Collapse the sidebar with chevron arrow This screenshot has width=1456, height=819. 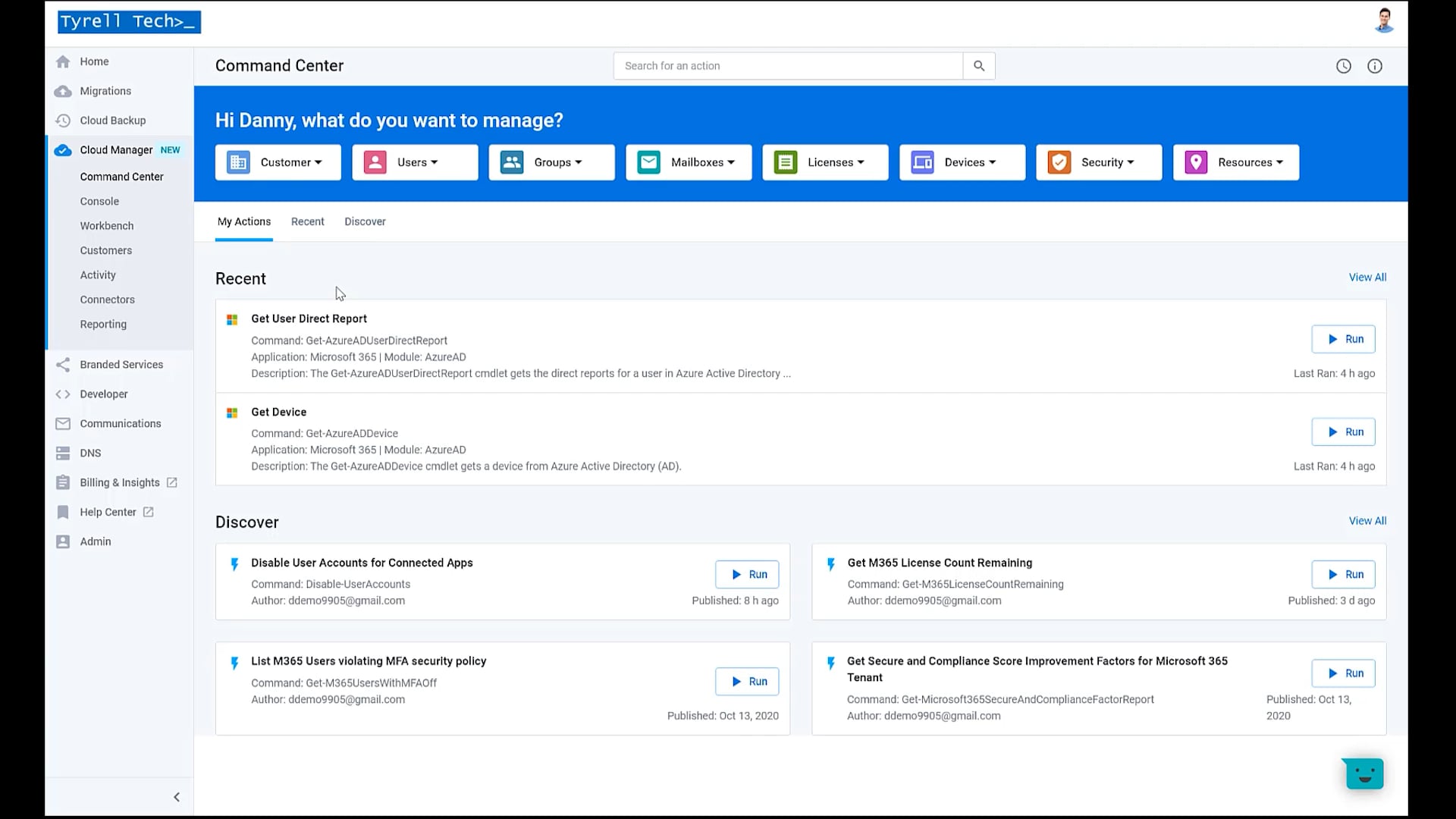[177, 797]
